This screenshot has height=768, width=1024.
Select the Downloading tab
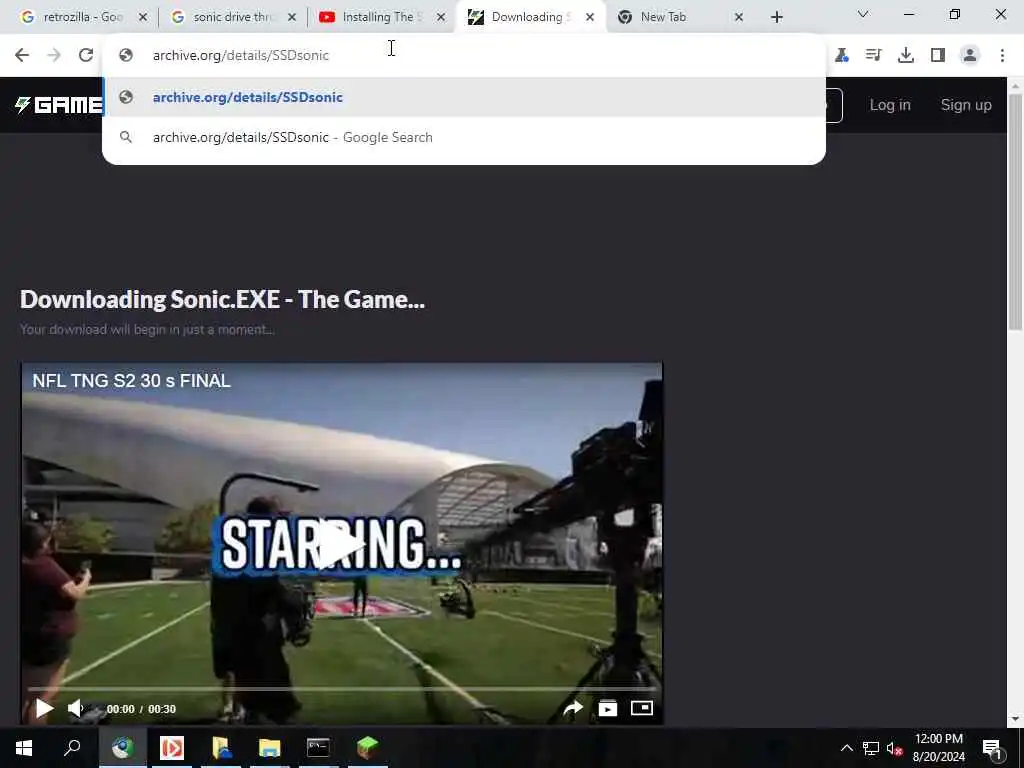pyautogui.click(x=531, y=17)
